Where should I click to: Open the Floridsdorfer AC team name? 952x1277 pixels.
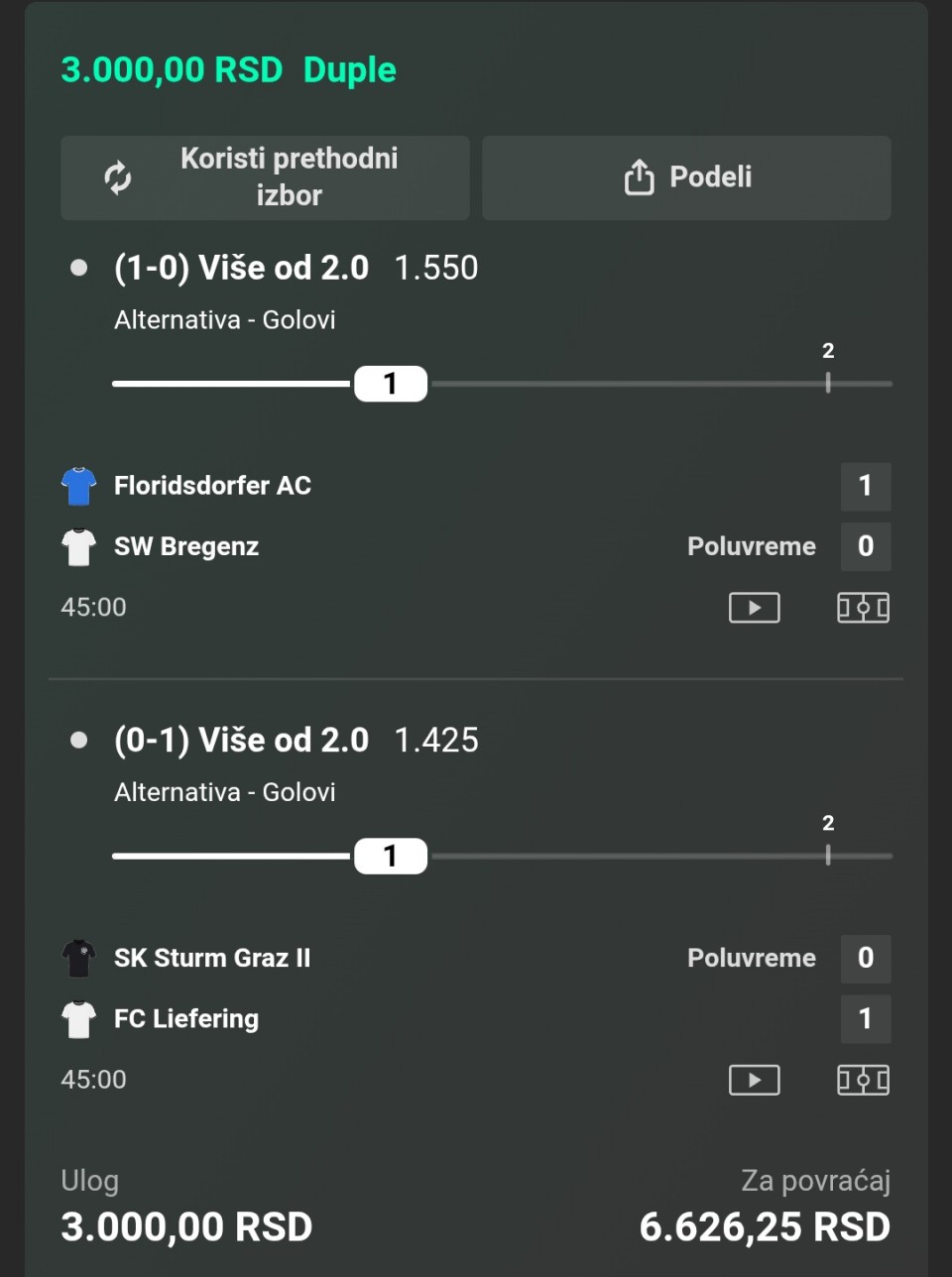212,486
